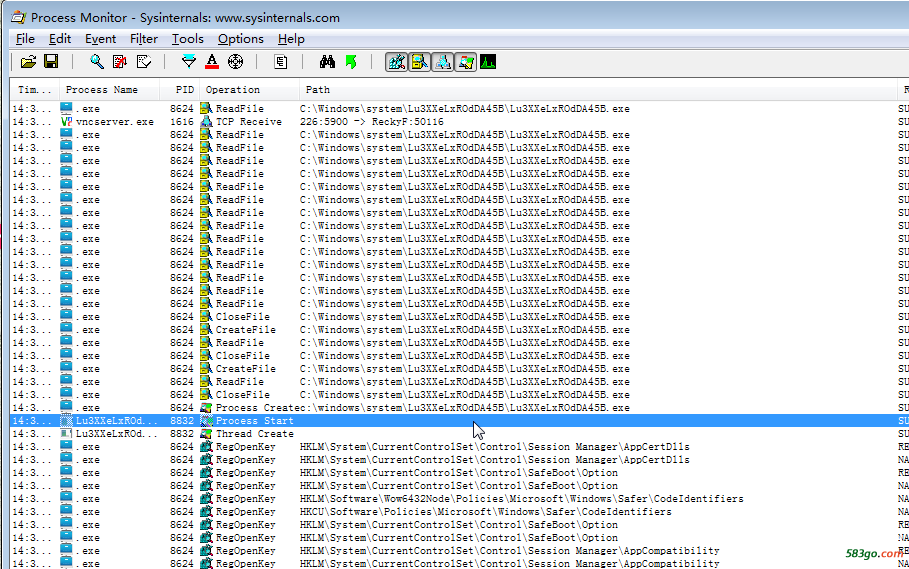Open the Options menu
This screenshot has height=569, width=909.
tap(241, 39)
